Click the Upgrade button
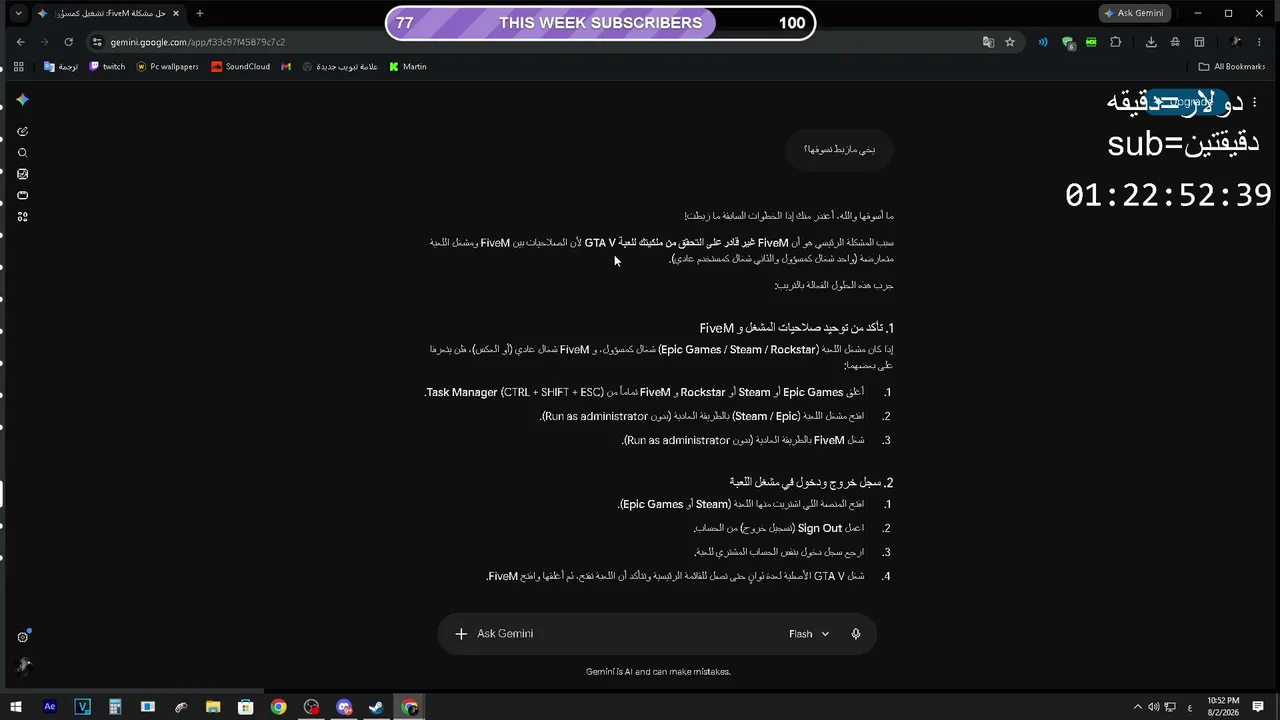Image resolution: width=1280 pixels, height=720 pixels. [1188, 102]
